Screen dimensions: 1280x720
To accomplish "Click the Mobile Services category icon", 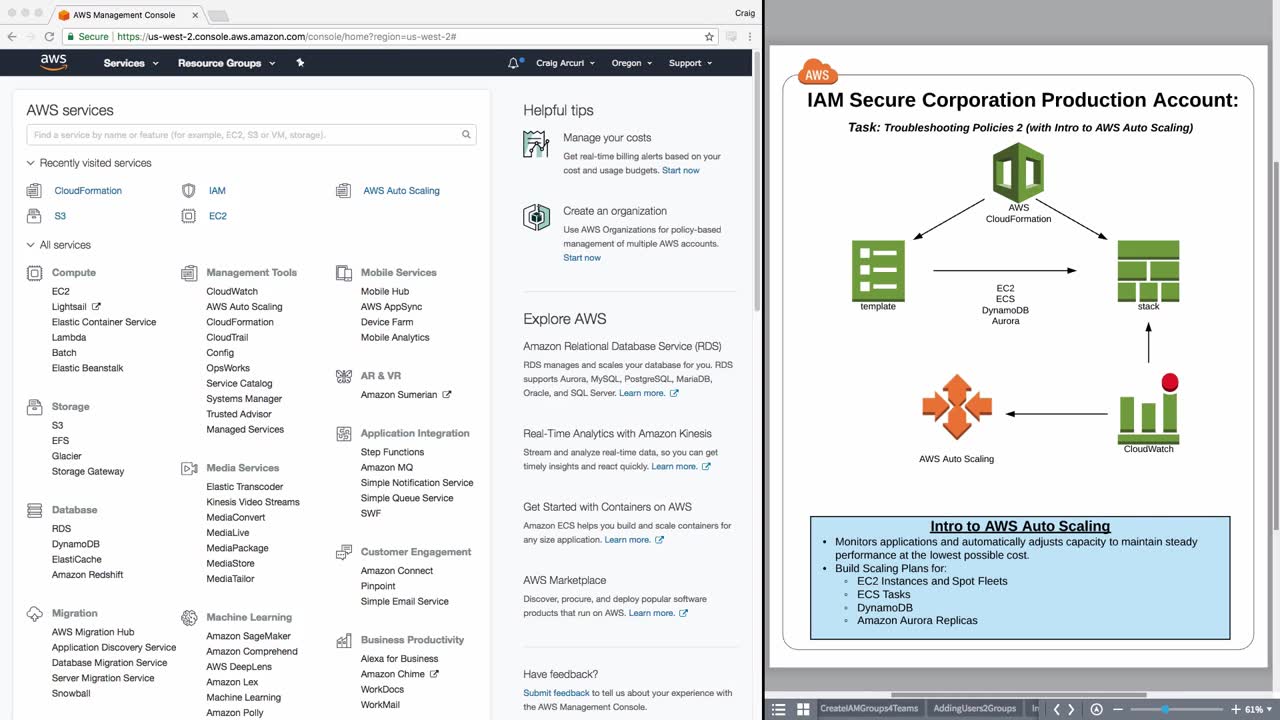I will (x=344, y=272).
